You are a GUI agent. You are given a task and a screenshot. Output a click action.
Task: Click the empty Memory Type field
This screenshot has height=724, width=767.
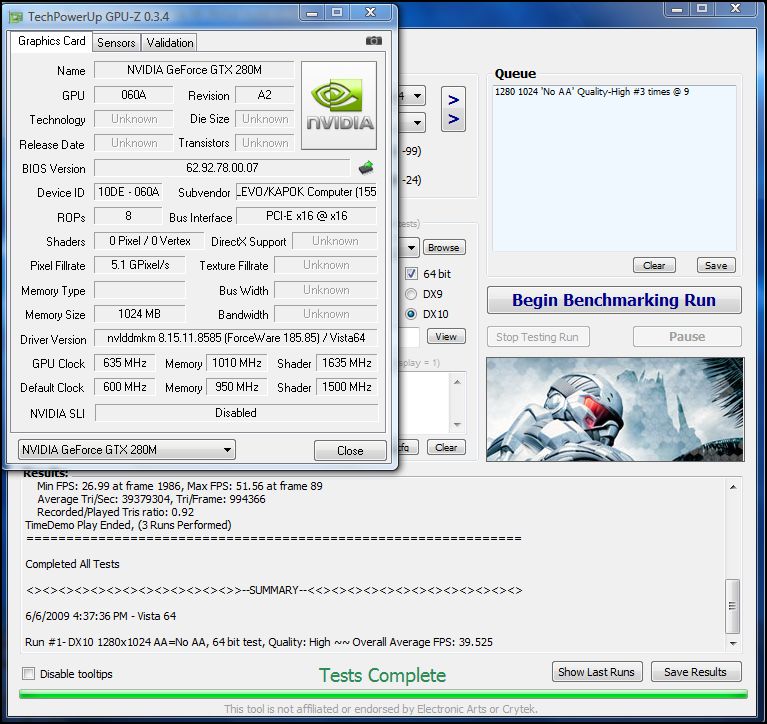[139, 290]
